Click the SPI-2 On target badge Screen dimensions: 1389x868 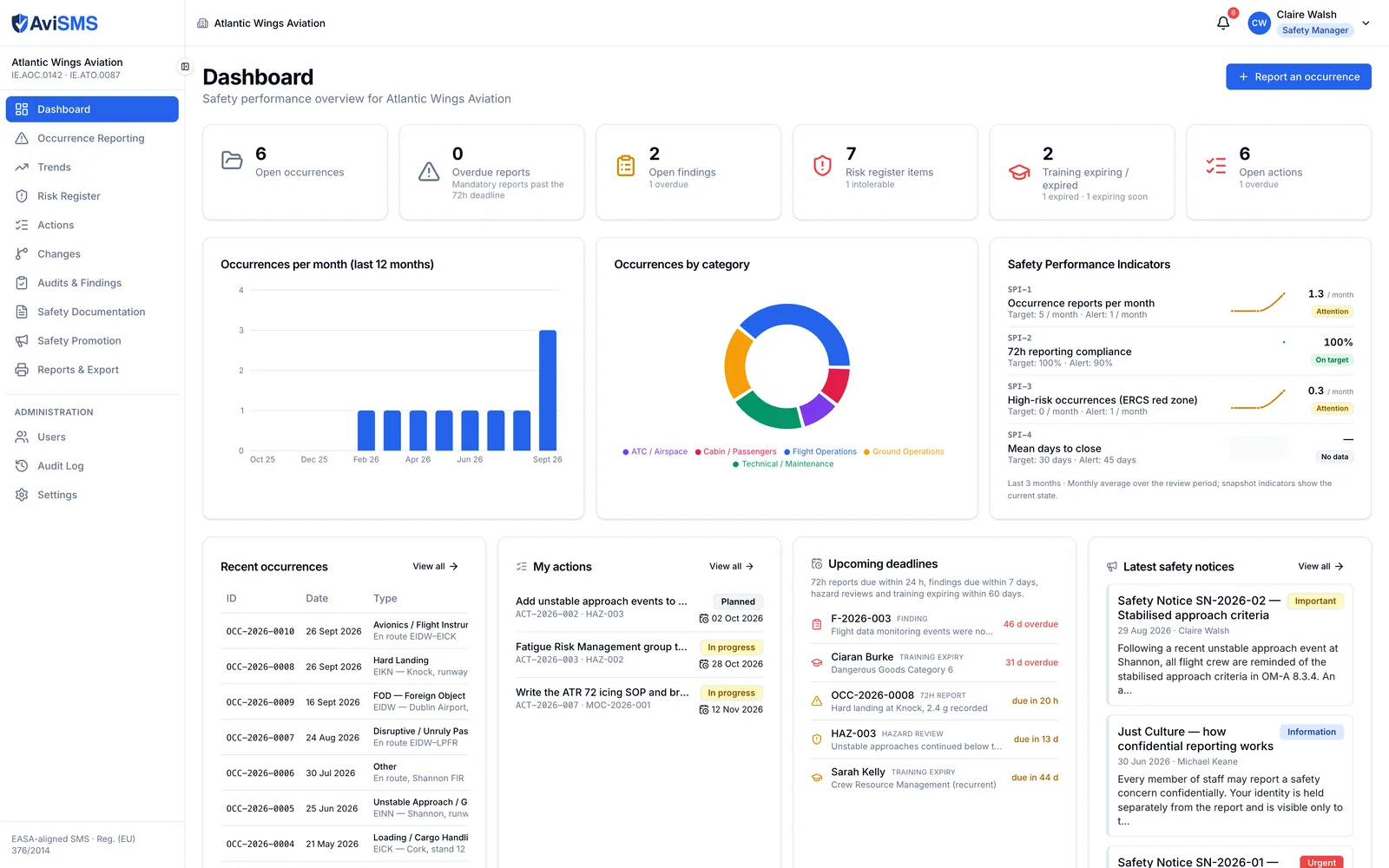click(1332, 360)
